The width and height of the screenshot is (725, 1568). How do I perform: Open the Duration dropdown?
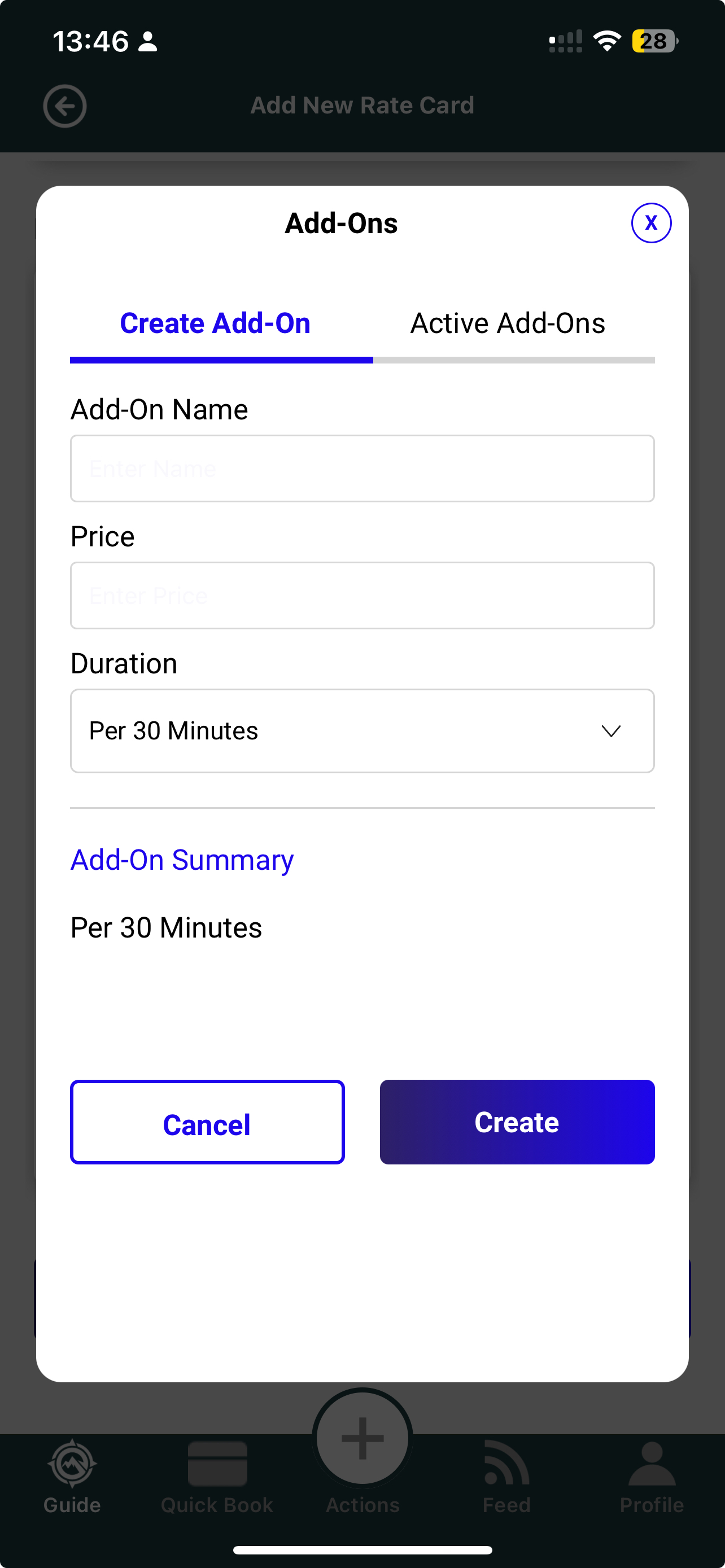[x=362, y=730]
